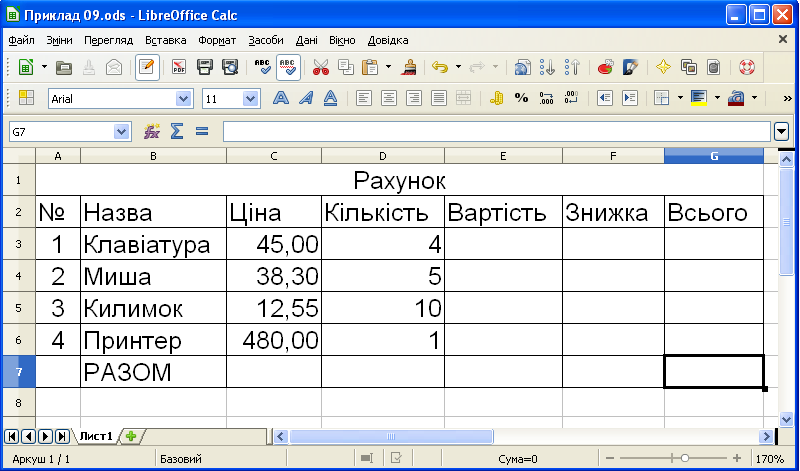Show Draw Functions icon

(x=631, y=67)
